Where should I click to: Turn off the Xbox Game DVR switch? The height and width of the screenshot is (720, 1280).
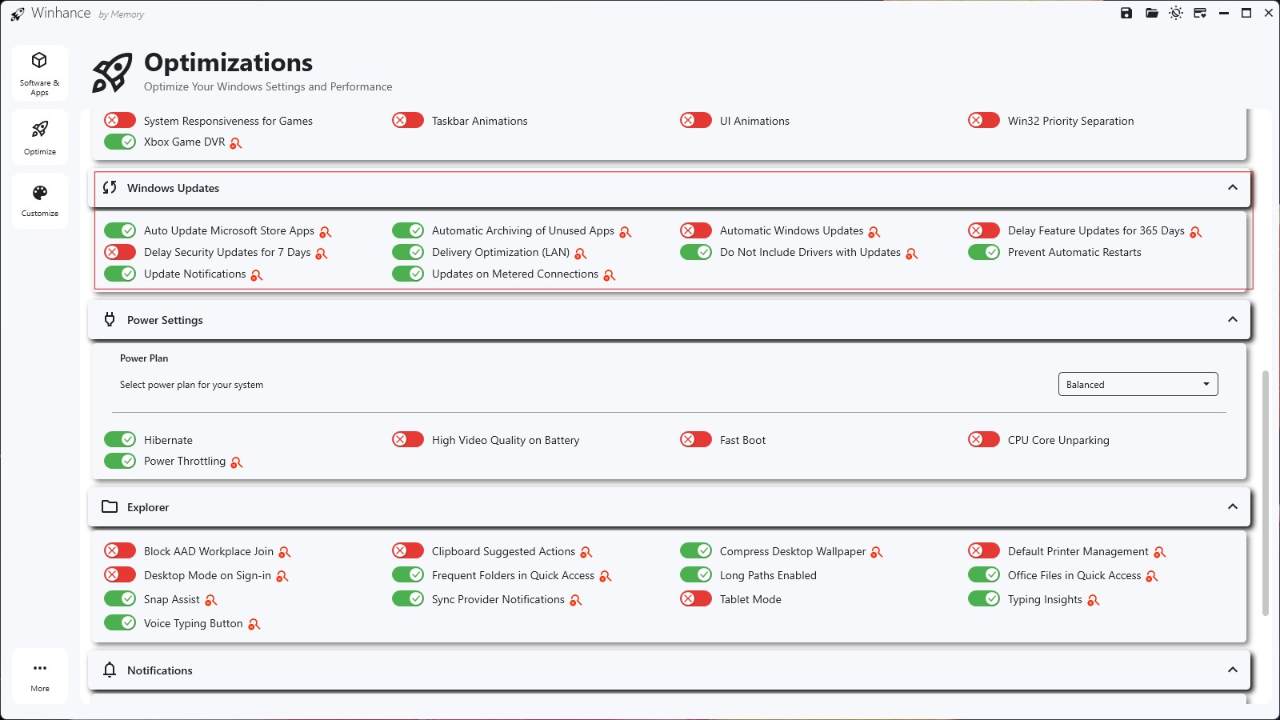click(120, 142)
